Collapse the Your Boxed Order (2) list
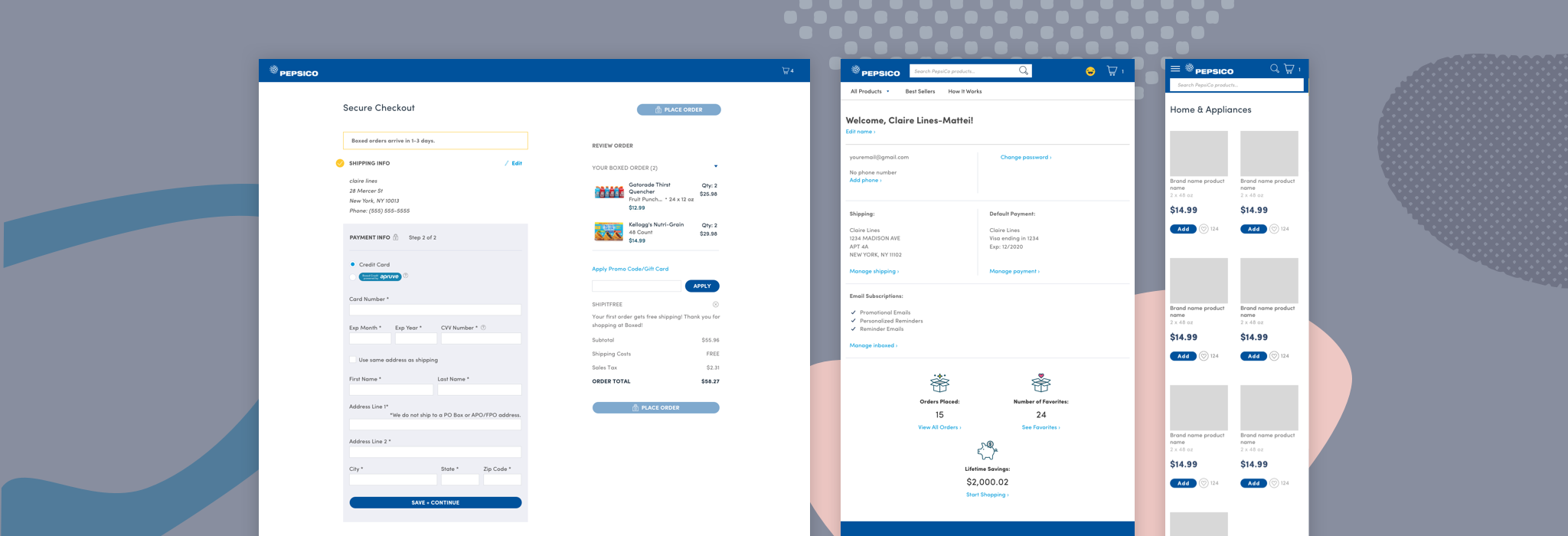 click(x=716, y=166)
